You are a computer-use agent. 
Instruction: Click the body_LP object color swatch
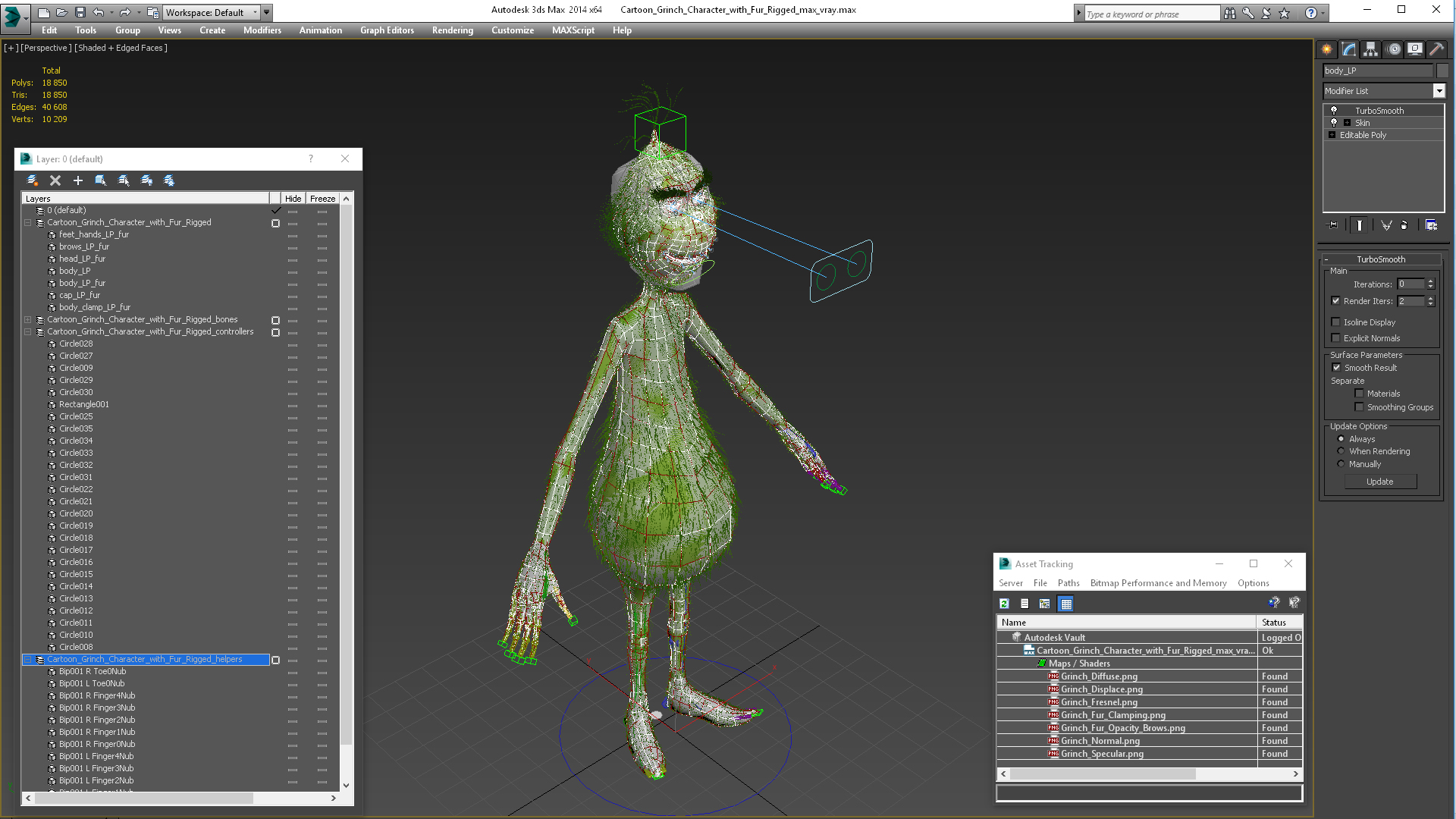point(1442,71)
